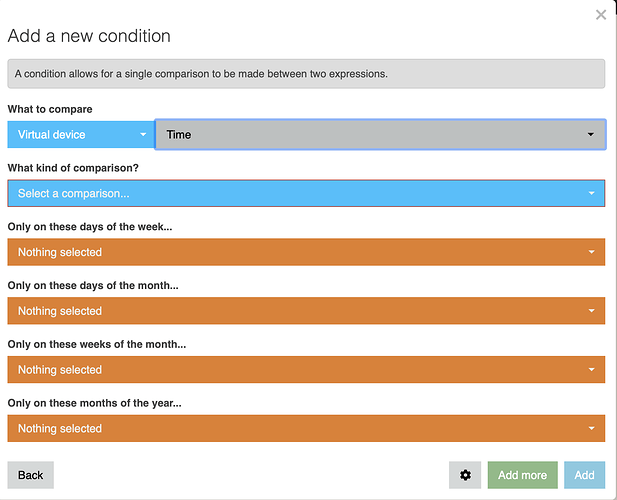
Task: Expand the weeks of the month selector
Action: coord(306,369)
